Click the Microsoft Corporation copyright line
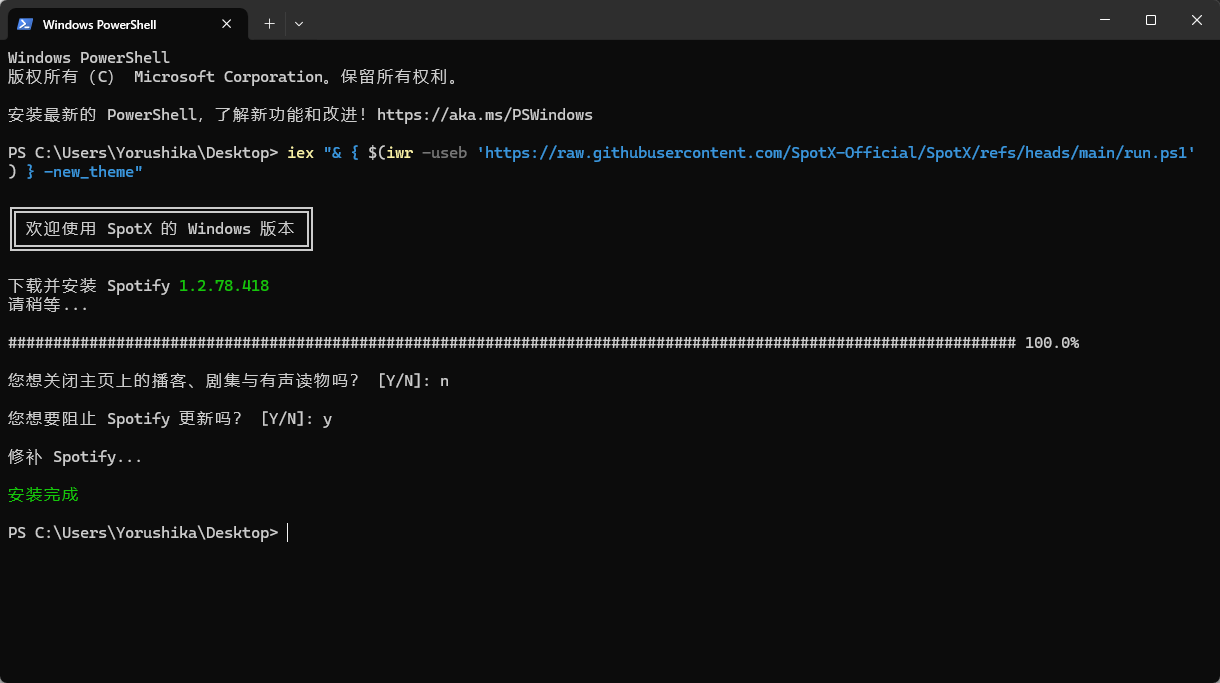The image size is (1220, 683). tap(233, 77)
